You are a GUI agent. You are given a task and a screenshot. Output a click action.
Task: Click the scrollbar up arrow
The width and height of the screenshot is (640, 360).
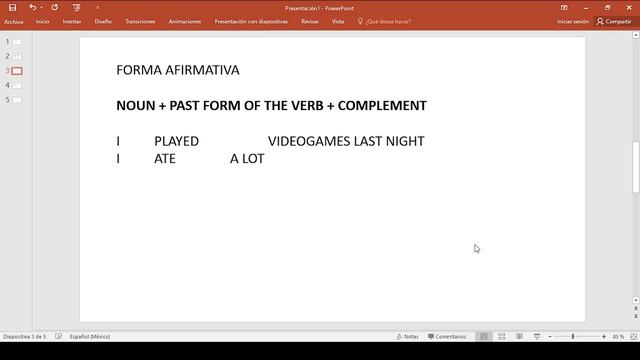tap(636, 35)
